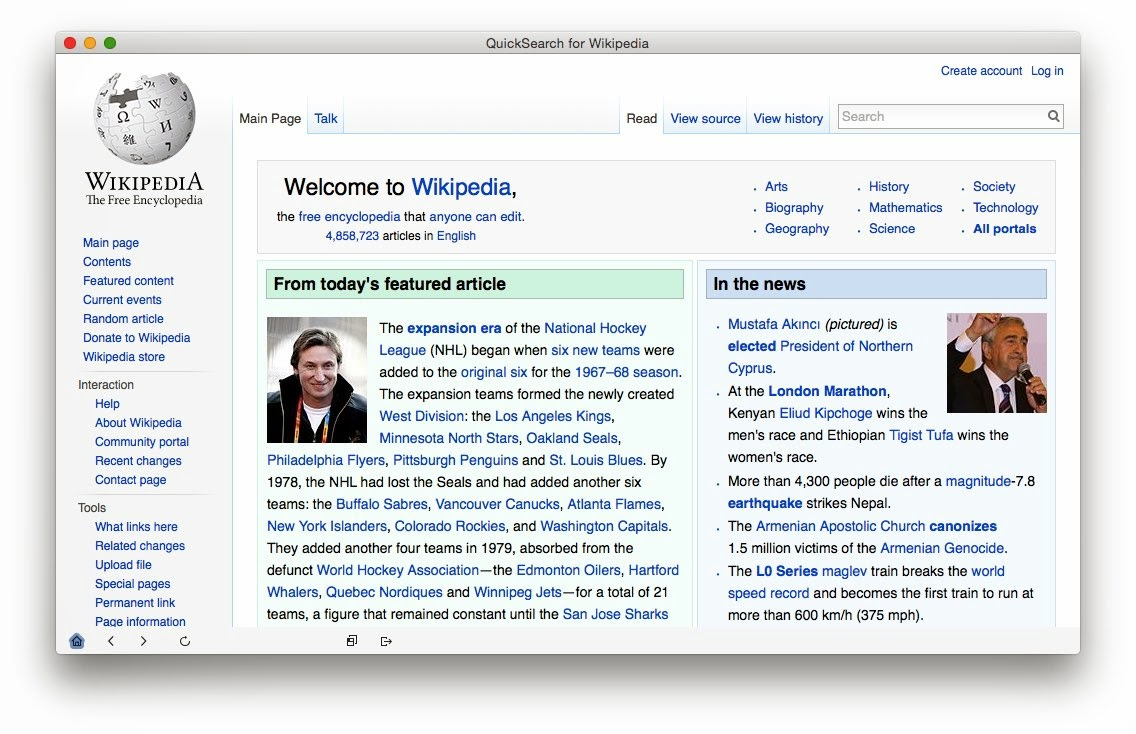1136x734 pixels.
Task: Open the Pittsburgh Penguins link
Action: pos(456,460)
